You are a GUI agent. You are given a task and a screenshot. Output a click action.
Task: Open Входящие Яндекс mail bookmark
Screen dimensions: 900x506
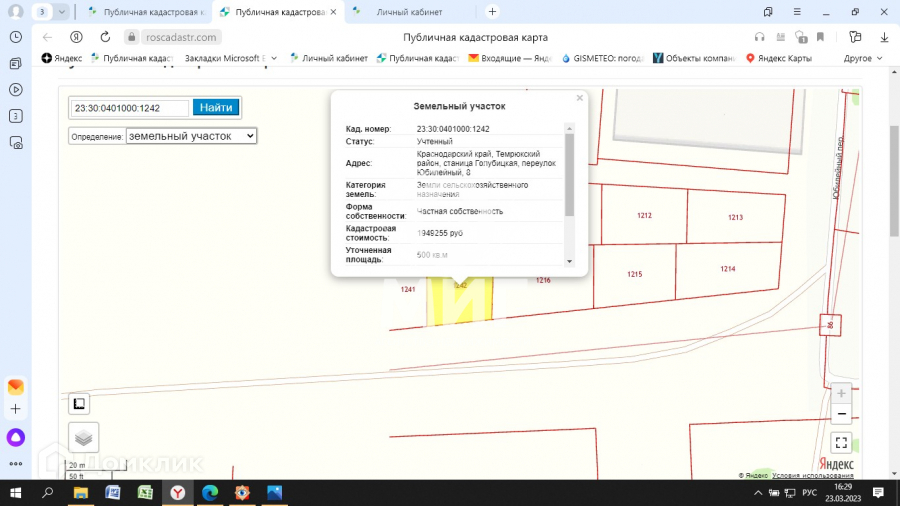tap(510, 58)
